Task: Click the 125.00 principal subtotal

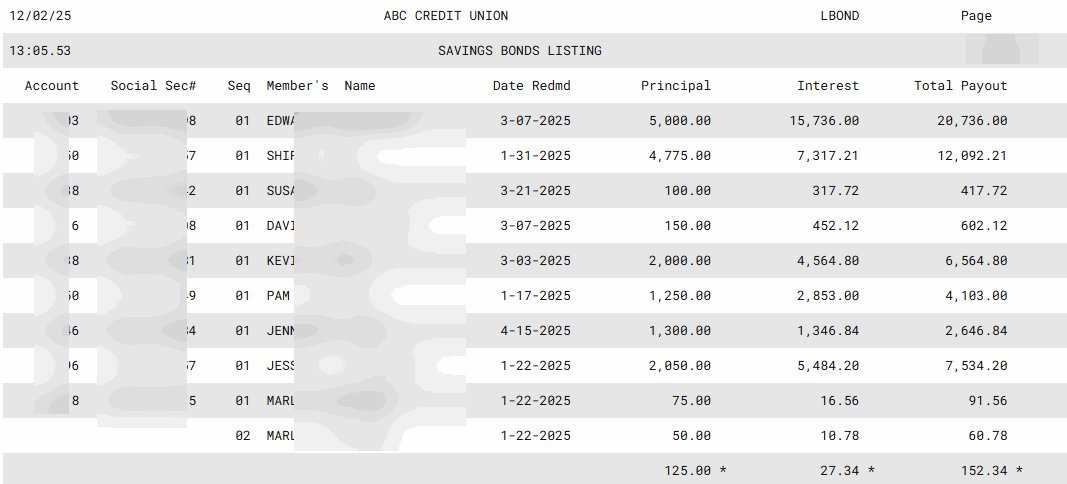Action: click(688, 471)
